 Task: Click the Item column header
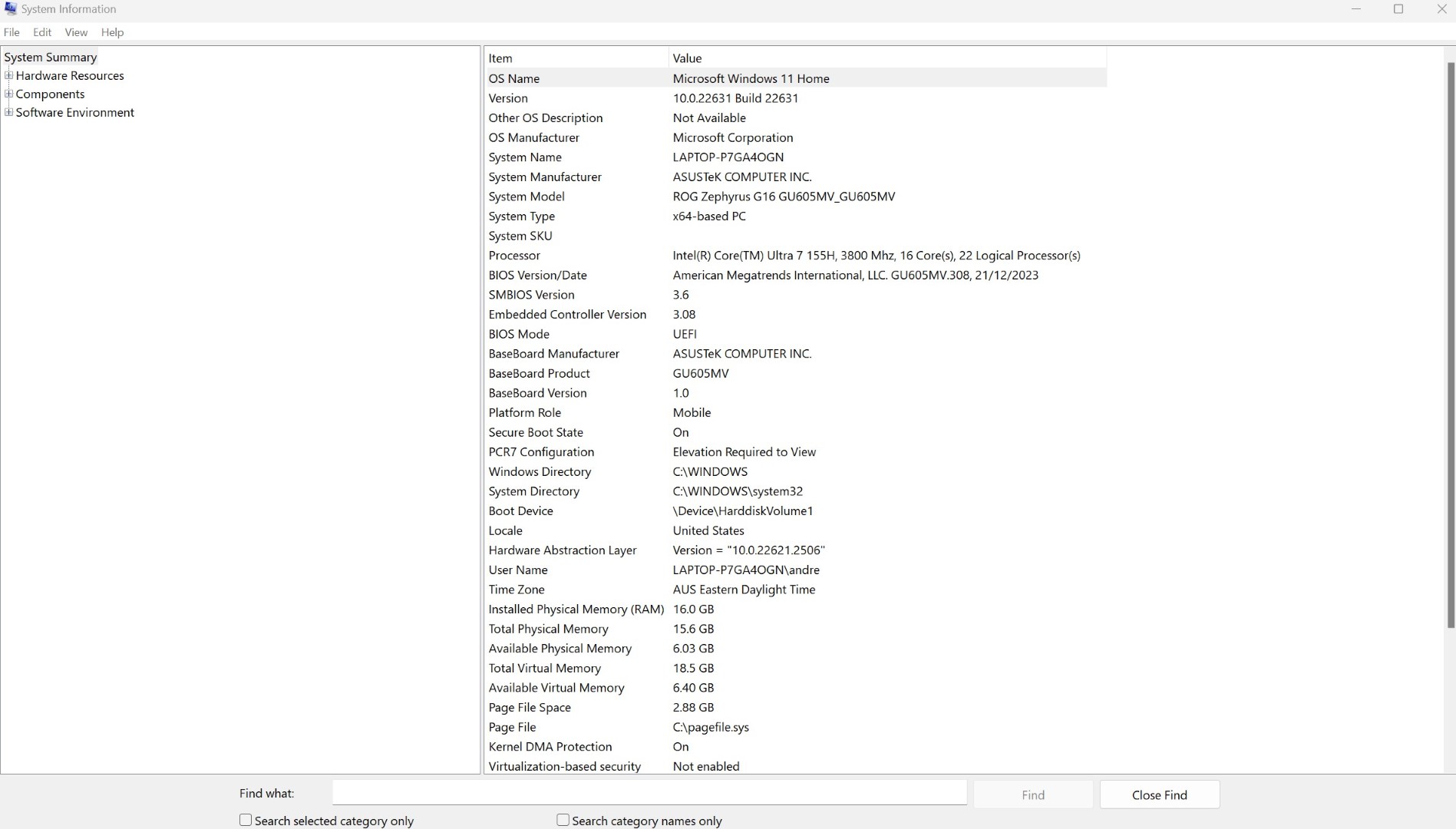pos(576,58)
